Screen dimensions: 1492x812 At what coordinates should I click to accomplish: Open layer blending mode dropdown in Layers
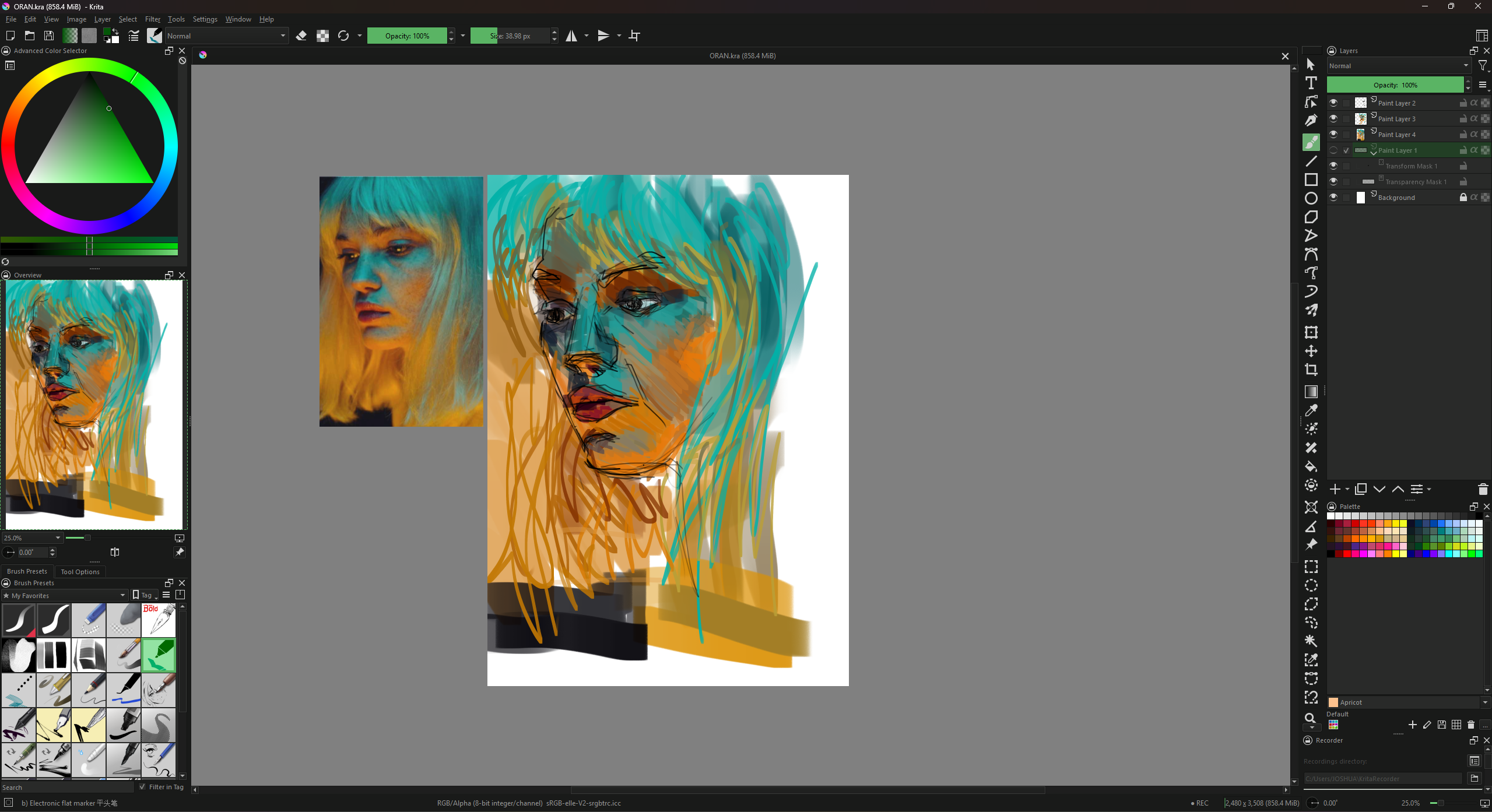(1398, 66)
